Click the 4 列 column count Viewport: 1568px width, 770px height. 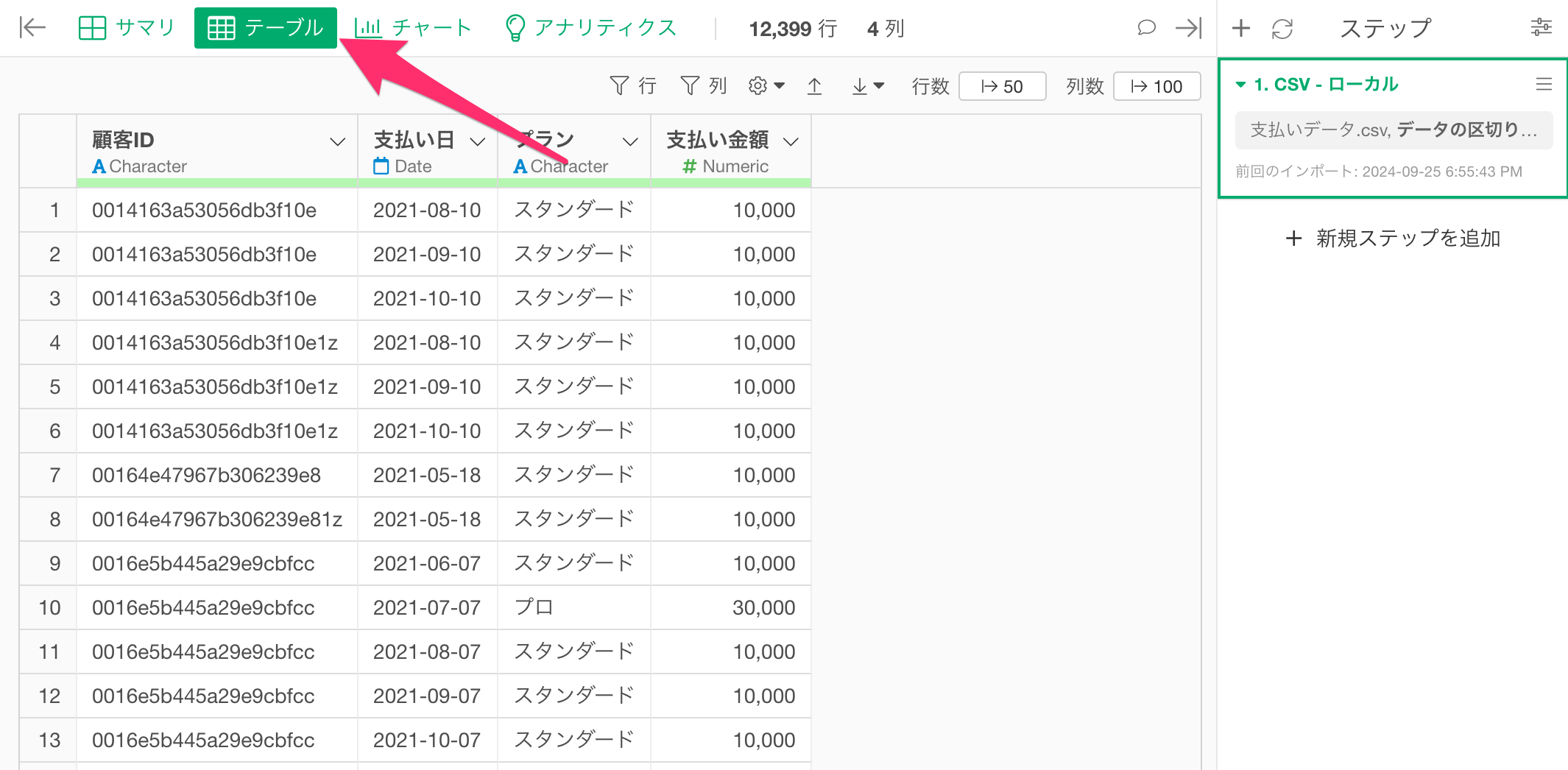pos(886,29)
